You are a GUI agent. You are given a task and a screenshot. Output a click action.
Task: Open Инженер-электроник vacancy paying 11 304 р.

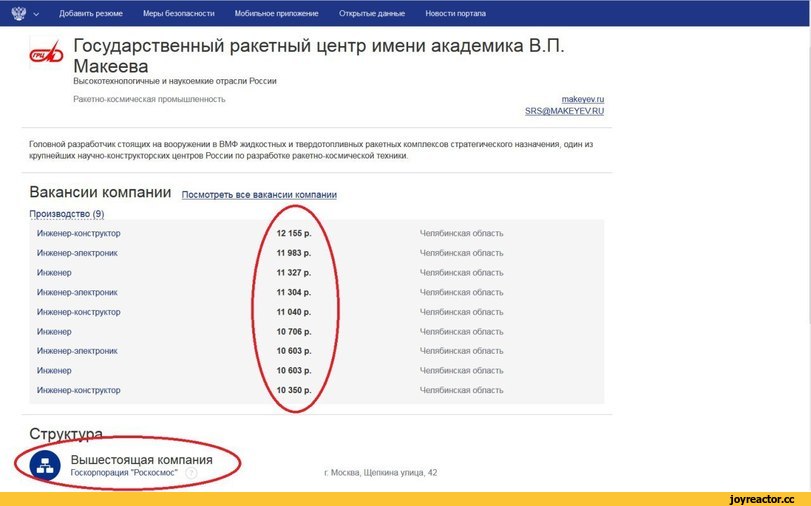[x=77, y=292]
